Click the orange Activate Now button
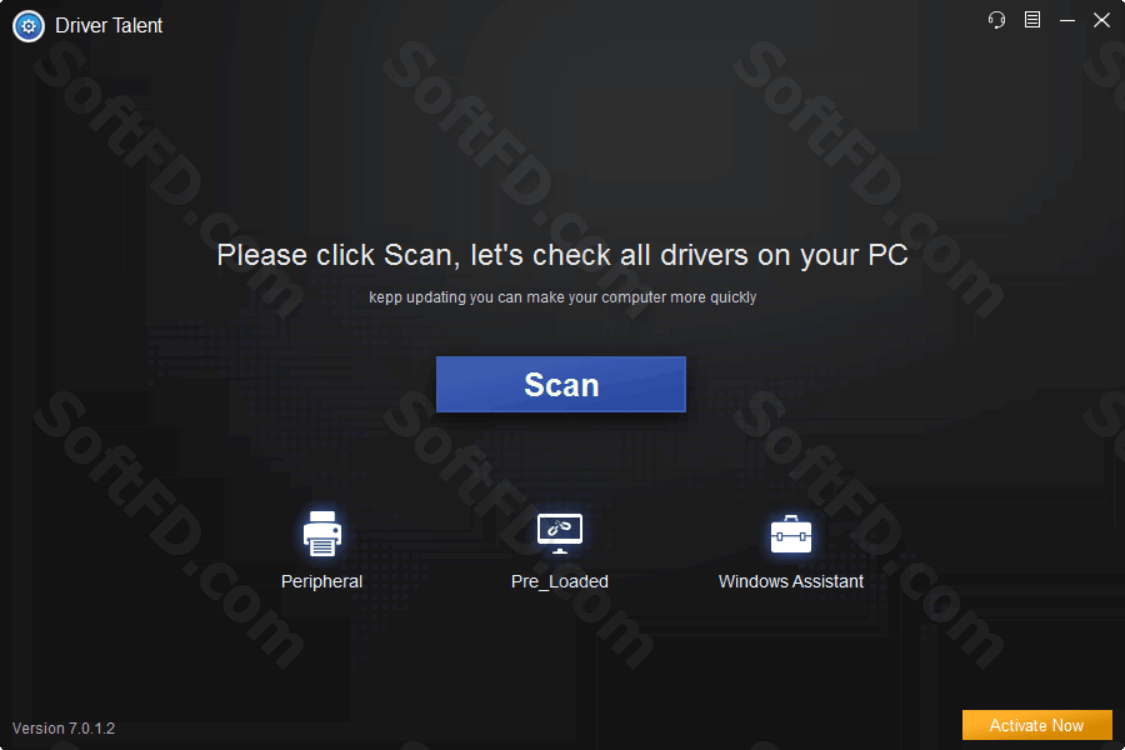 1037,726
